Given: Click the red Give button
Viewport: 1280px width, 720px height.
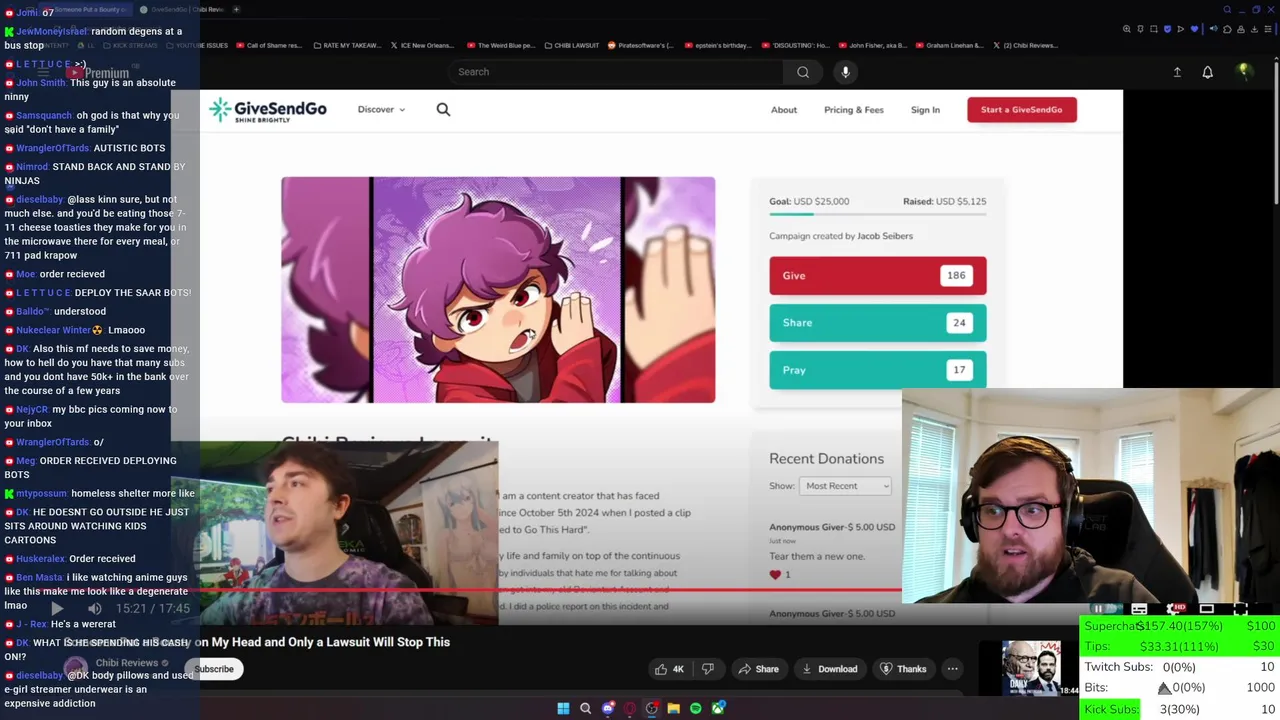Looking at the screenshot, I should tap(877, 276).
